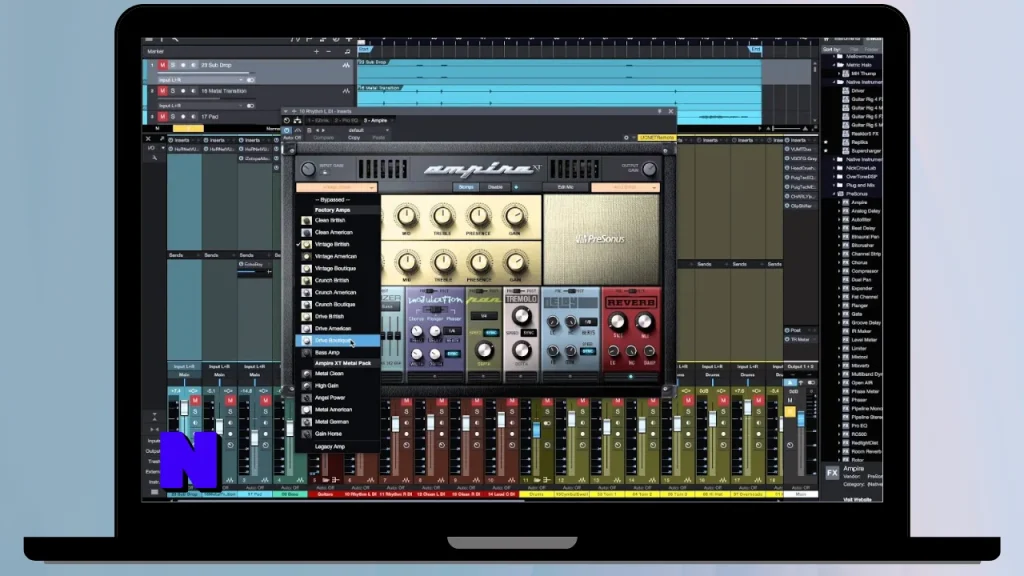Click the top-row TREBLE knob on the amp
1024x576 pixels.
tap(443, 216)
